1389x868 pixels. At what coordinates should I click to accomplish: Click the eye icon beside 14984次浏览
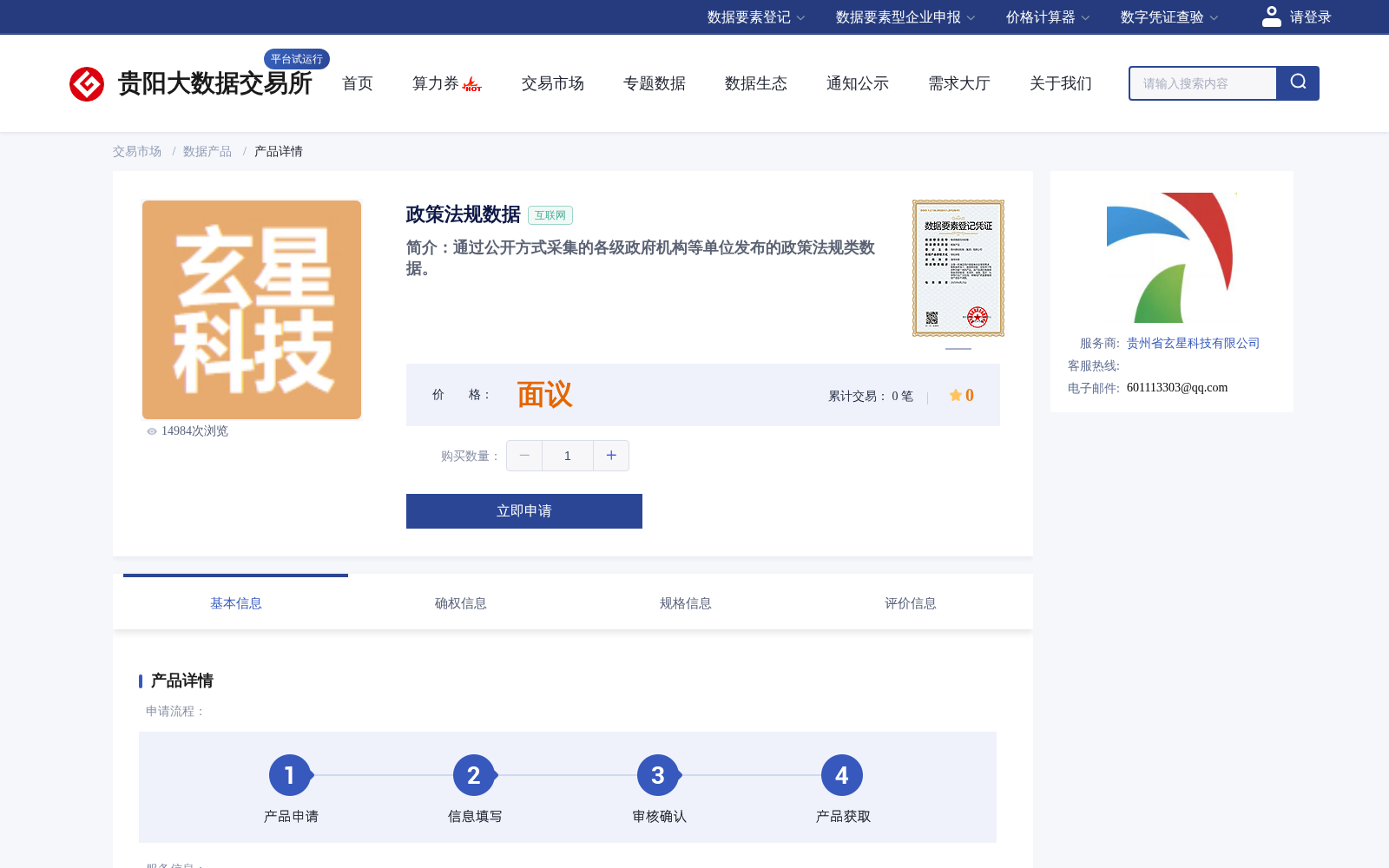click(152, 431)
